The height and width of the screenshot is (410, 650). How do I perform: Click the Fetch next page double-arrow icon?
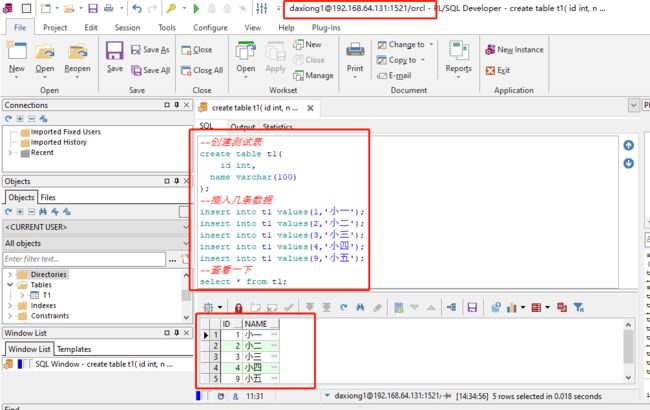click(310, 307)
